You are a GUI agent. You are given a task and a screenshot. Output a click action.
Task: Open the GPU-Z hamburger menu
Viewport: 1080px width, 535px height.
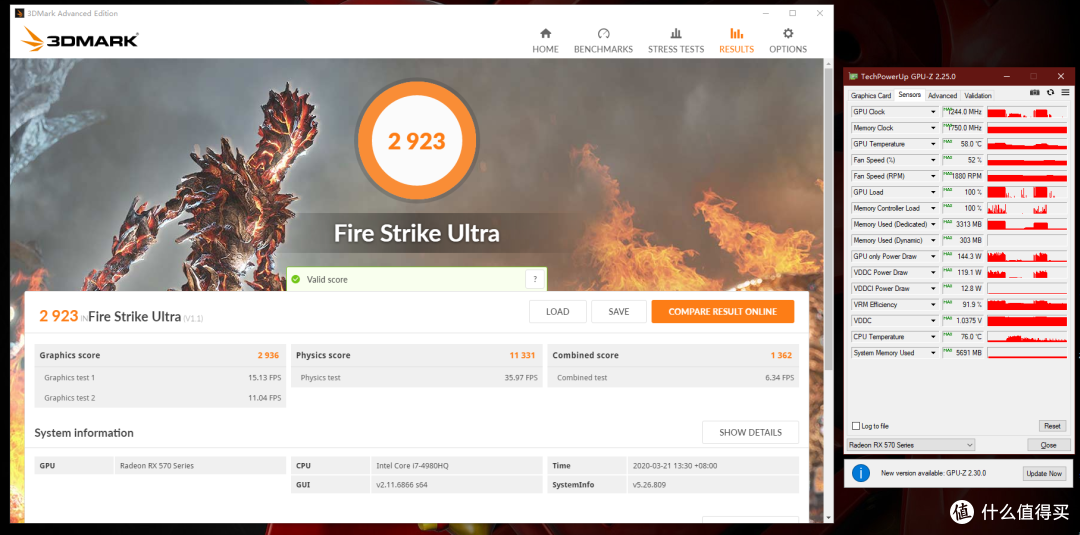click(1065, 92)
